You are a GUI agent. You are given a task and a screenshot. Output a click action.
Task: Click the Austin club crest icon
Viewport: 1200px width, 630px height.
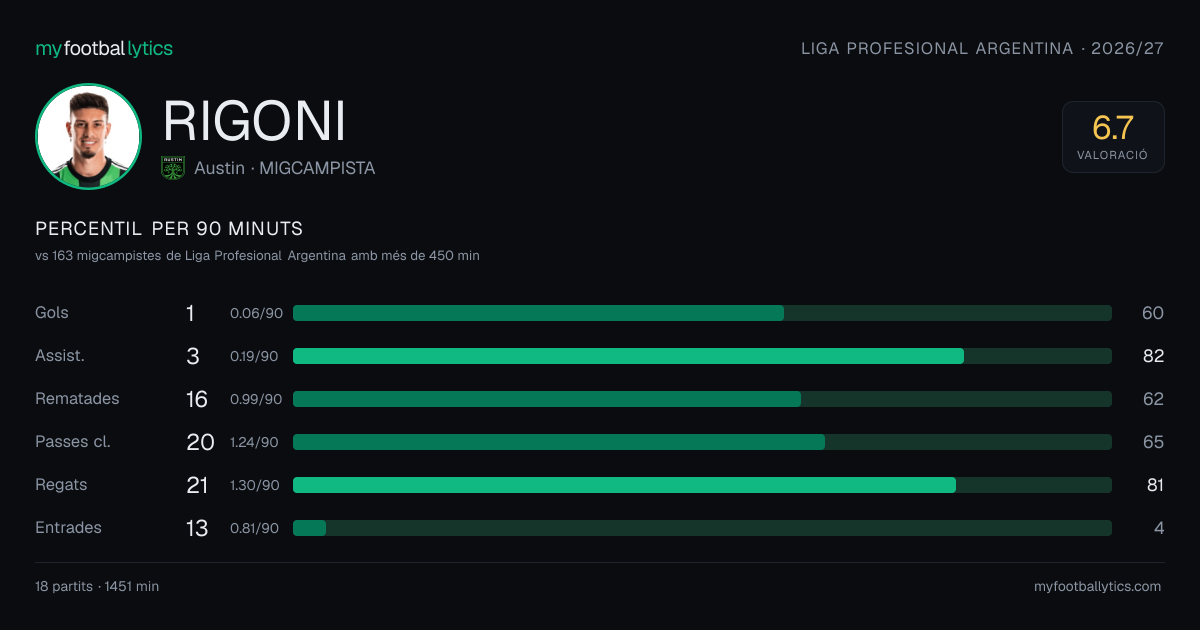173,168
